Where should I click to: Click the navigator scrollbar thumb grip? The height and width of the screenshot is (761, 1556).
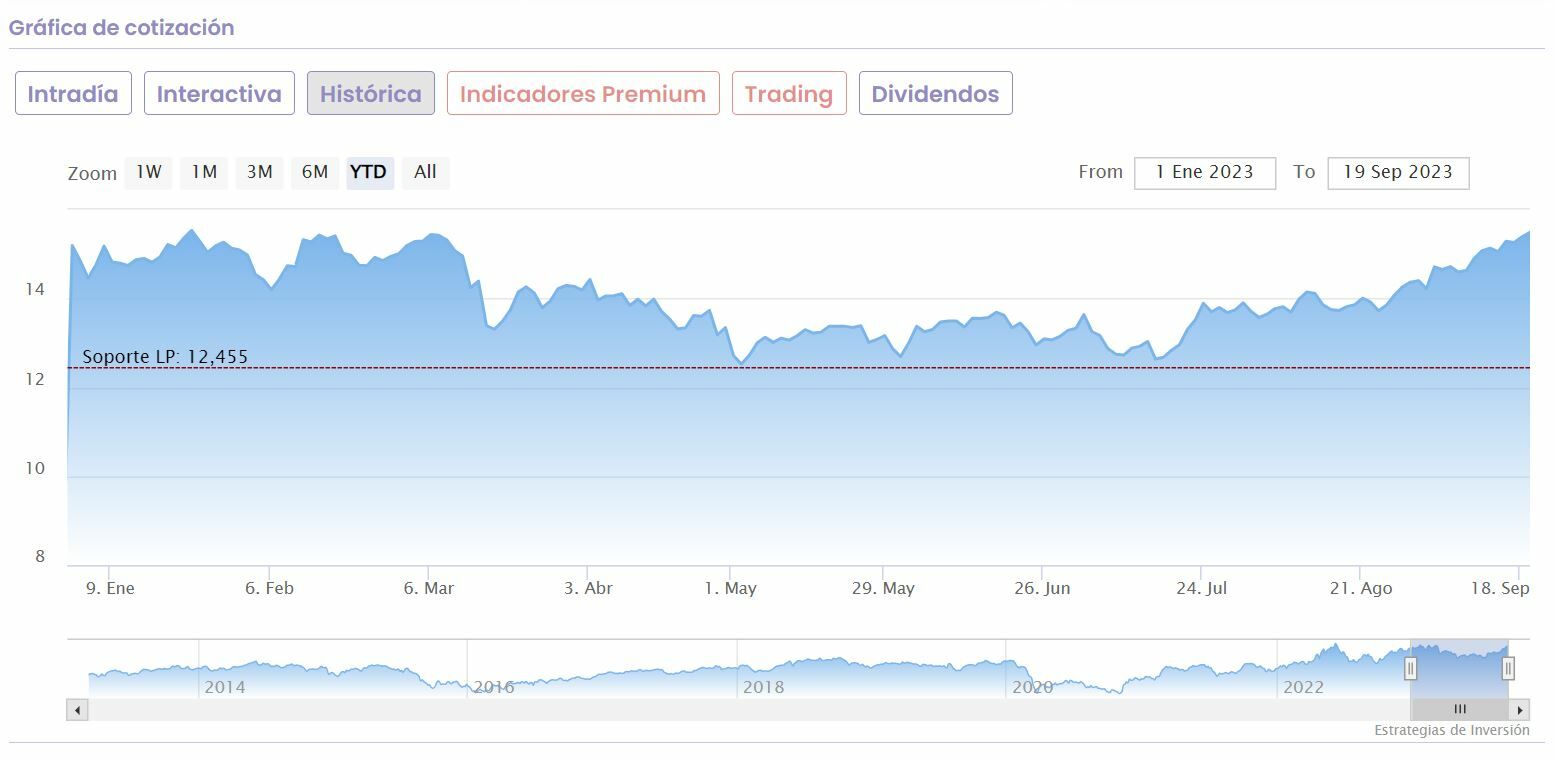(1460, 710)
